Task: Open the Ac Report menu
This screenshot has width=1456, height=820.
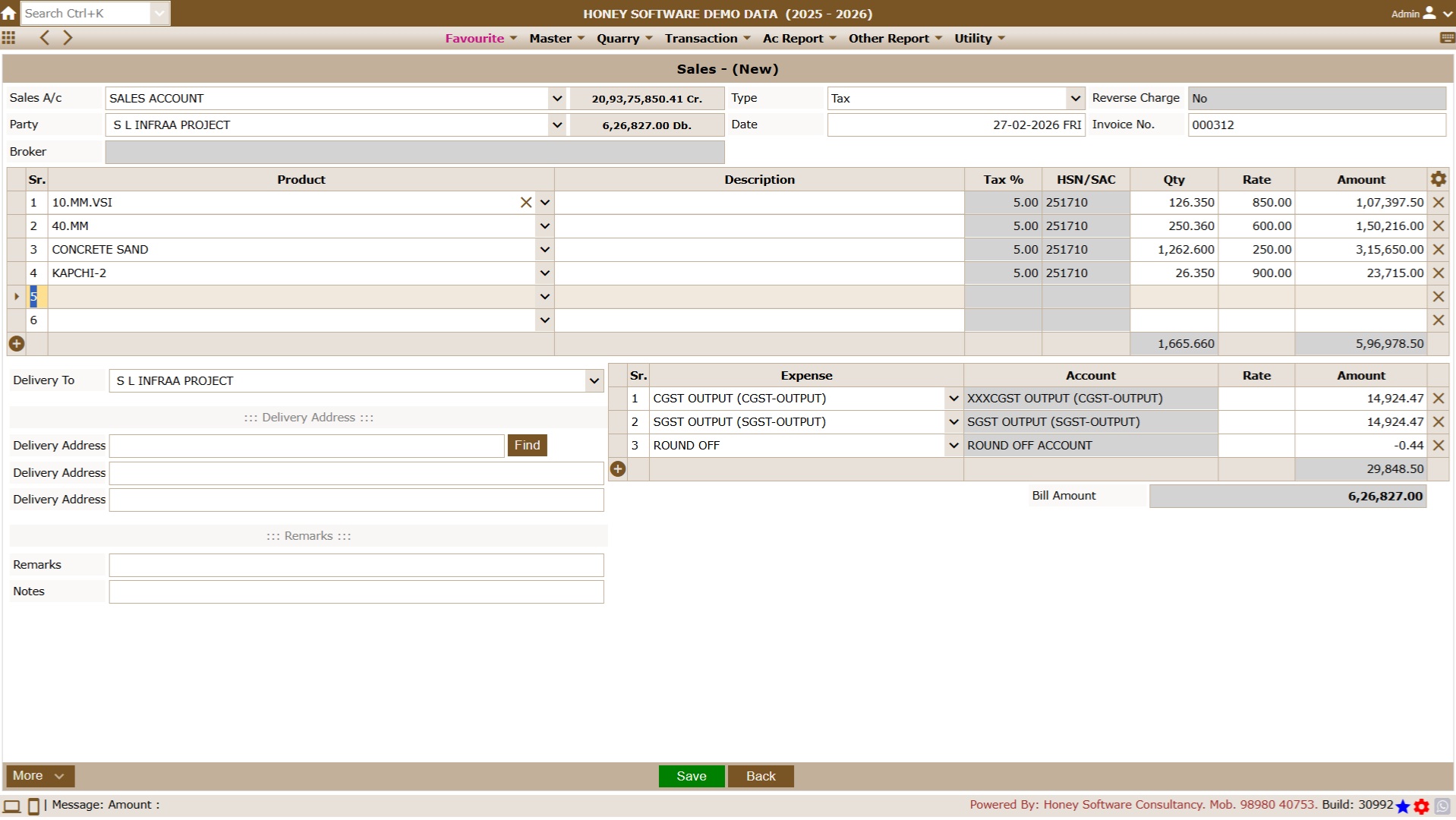Action: (799, 39)
